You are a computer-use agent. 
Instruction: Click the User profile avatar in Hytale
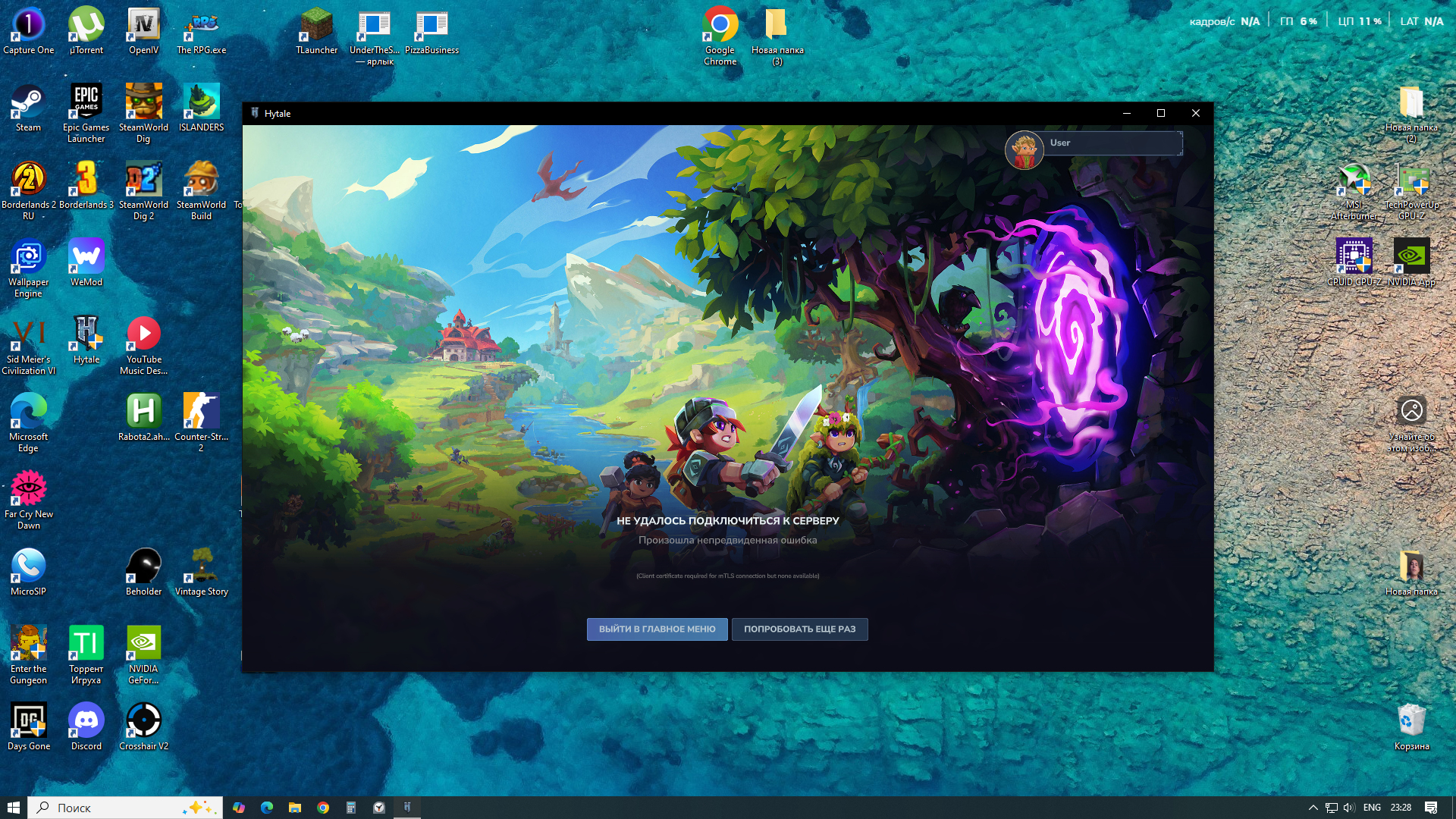point(1024,150)
